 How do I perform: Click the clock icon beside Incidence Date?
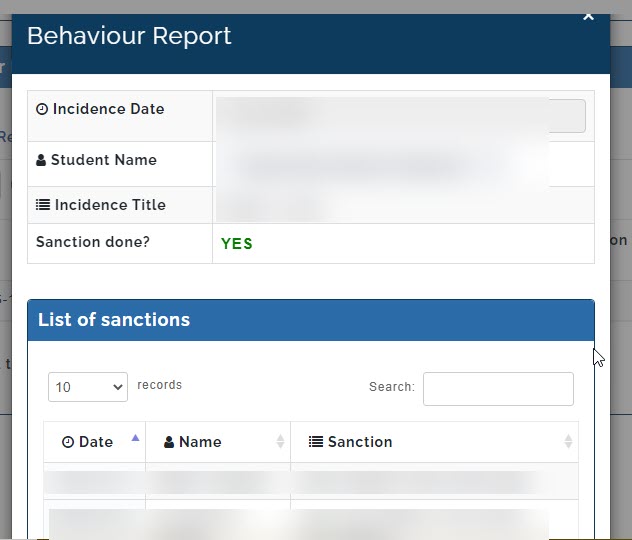42,109
